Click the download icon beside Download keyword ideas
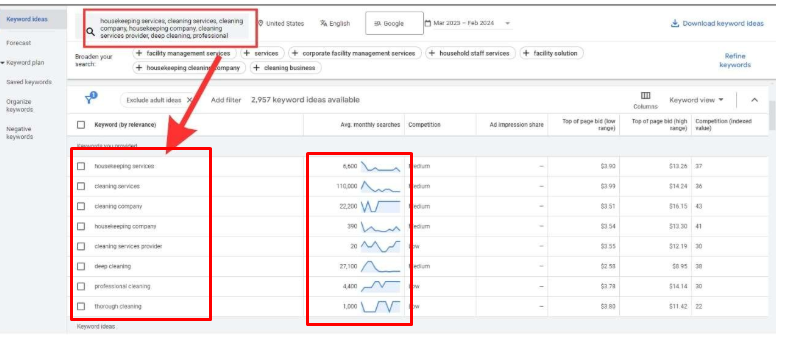806x360 pixels. [x=675, y=24]
